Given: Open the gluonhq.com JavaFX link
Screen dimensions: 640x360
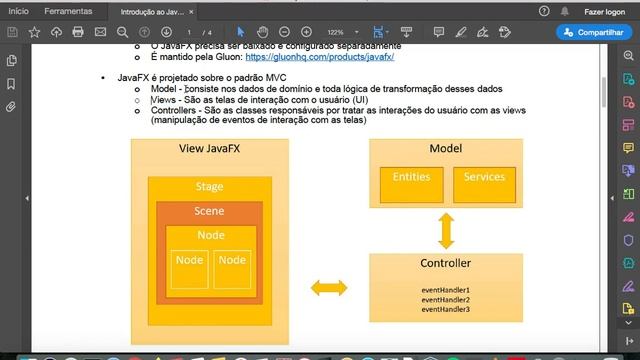Looking at the screenshot, I should 320,57.
